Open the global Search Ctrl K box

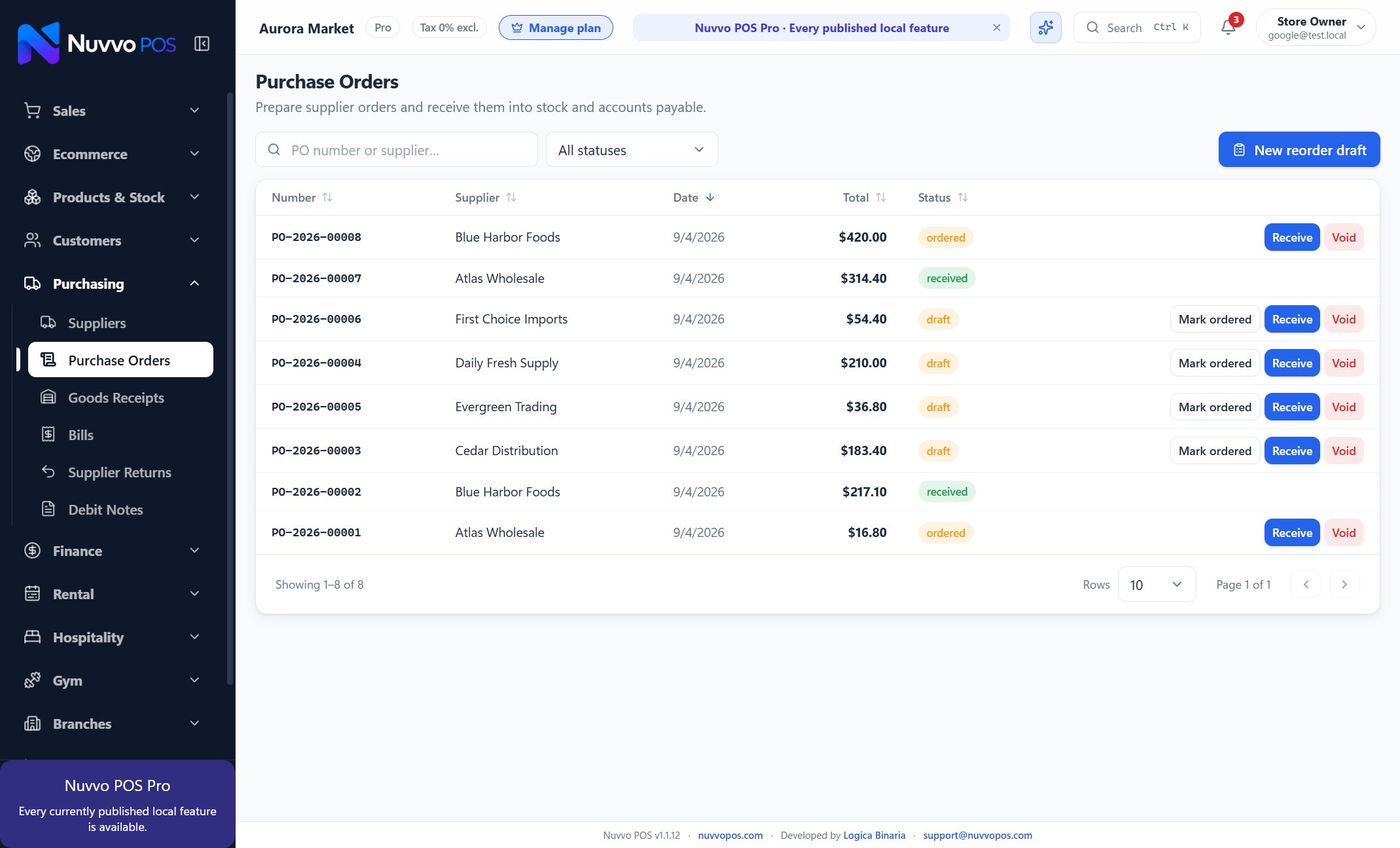(x=1137, y=28)
